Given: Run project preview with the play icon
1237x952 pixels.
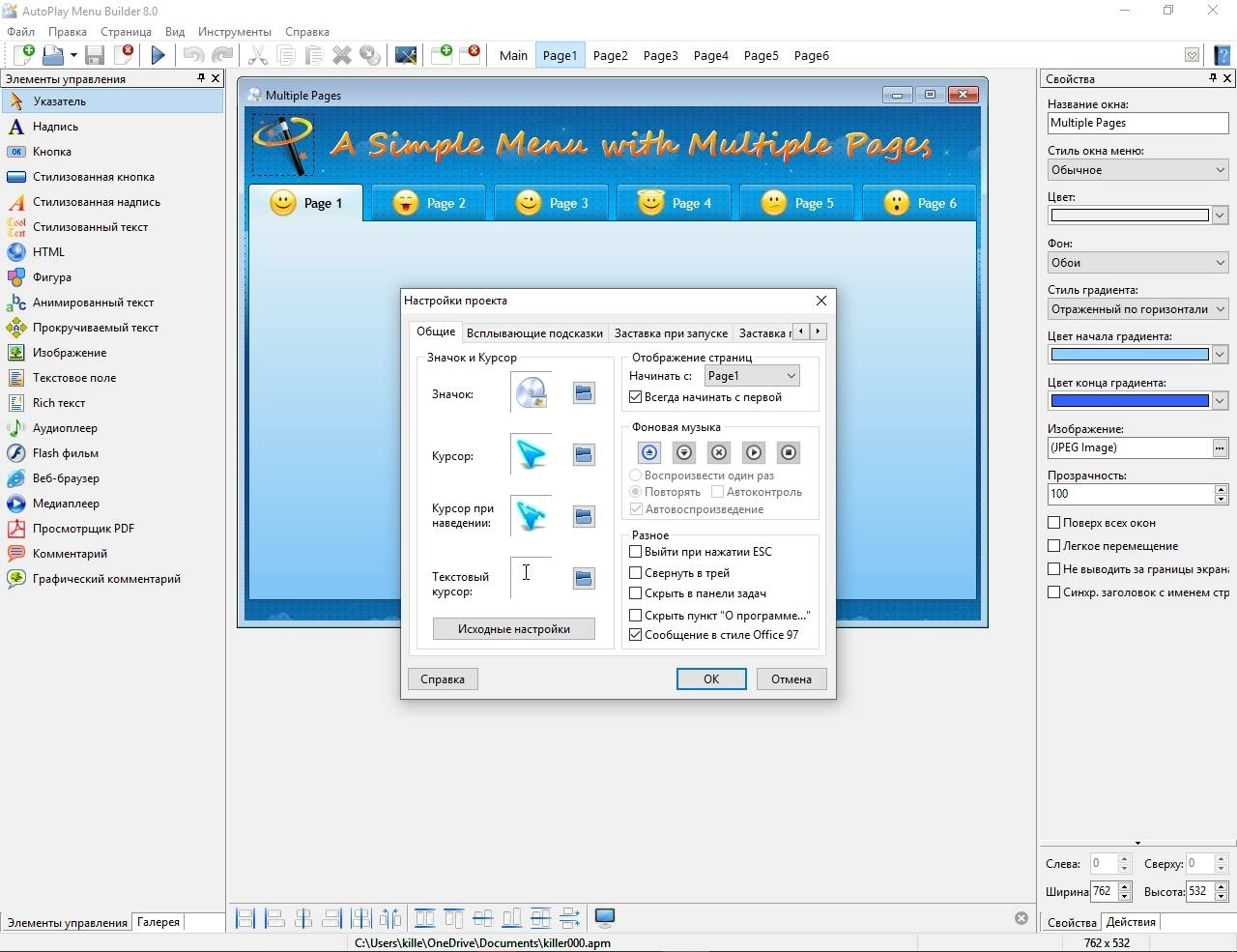Looking at the screenshot, I should [158, 55].
